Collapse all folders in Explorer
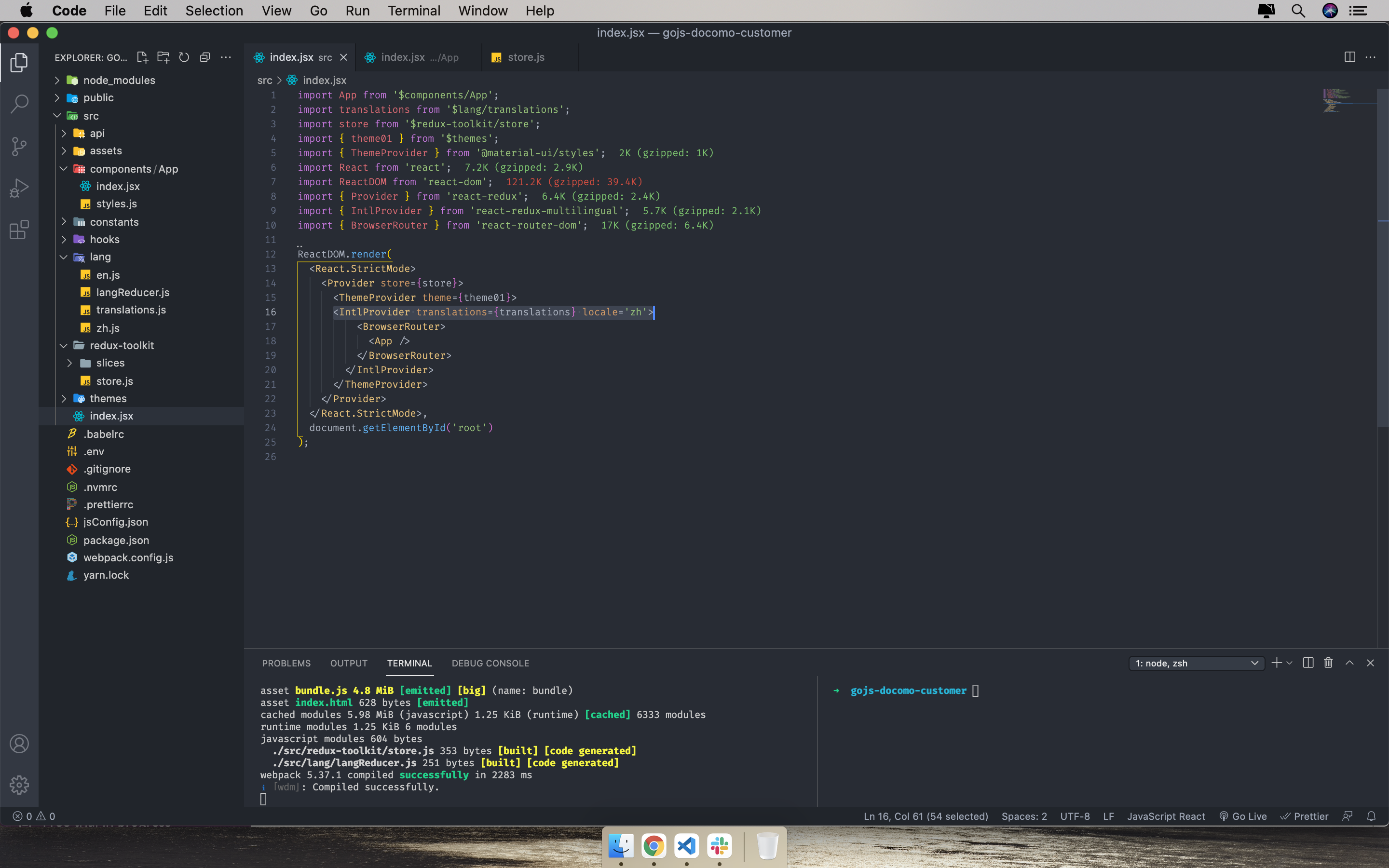Image resolution: width=1389 pixels, height=868 pixels. (x=205, y=57)
